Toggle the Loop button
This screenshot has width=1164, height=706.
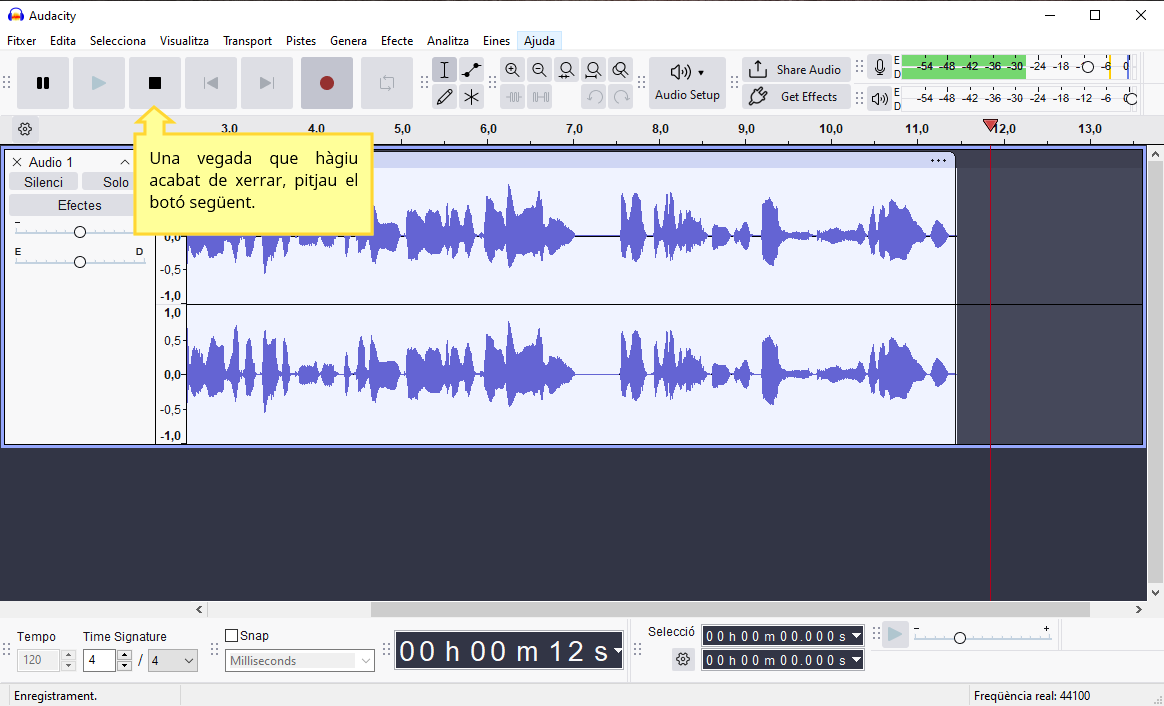[387, 83]
